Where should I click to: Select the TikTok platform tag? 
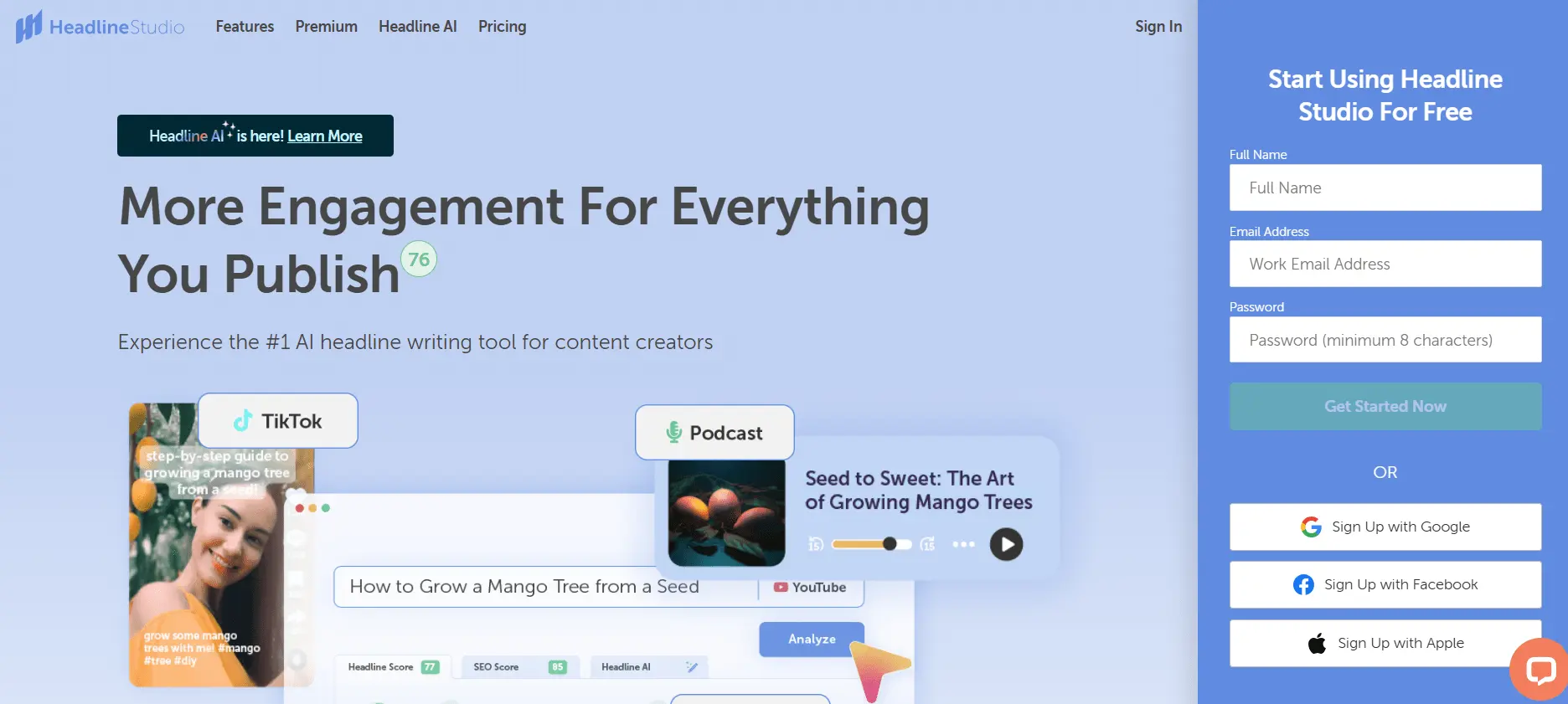click(x=278, y=421)
